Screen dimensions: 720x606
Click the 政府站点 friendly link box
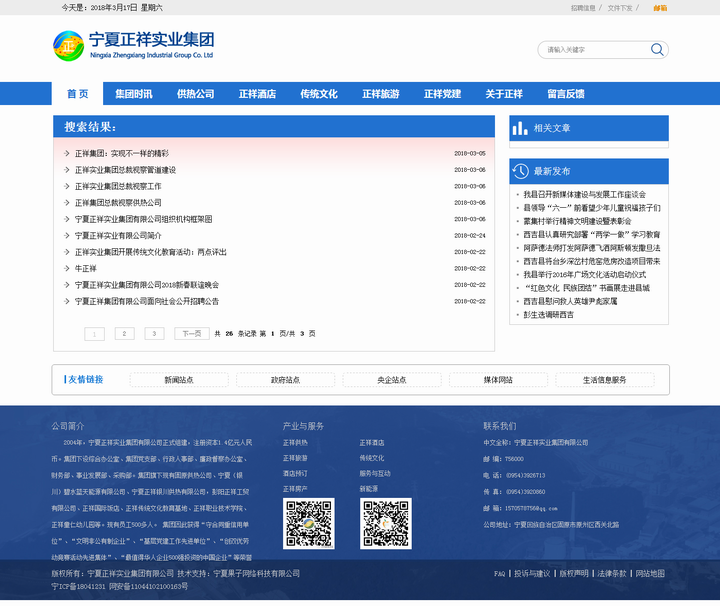click(286, 380)
